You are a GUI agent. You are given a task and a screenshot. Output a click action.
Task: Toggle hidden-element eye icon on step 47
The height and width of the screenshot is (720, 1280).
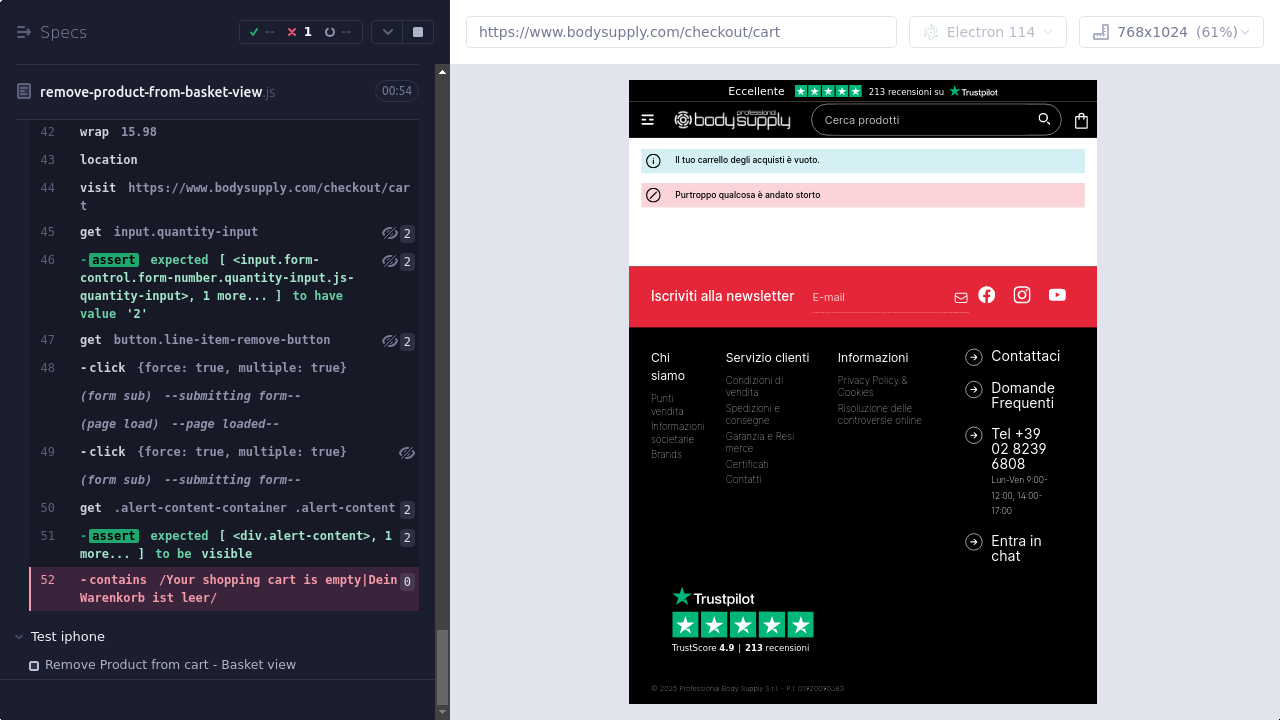pos(390,341)
